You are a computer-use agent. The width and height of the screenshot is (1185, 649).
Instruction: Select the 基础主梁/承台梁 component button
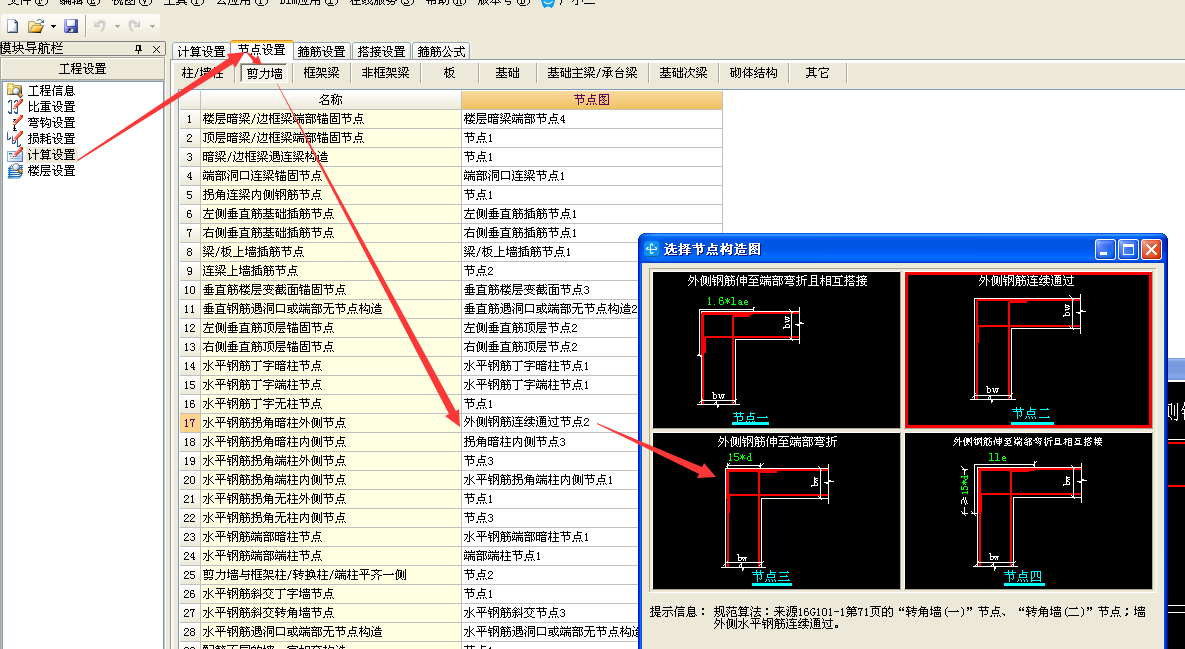592,73
